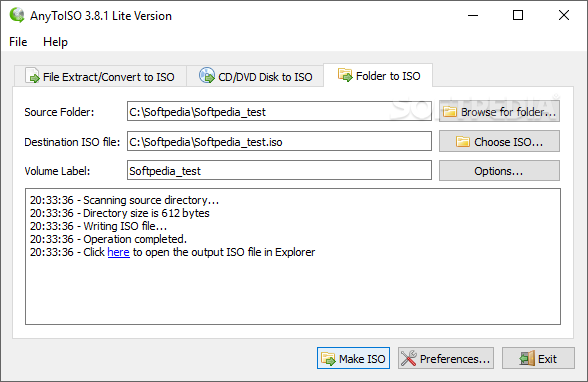Click the Choose ISO button
Viewport: 588px width, 382px height.
coord(499,141)
